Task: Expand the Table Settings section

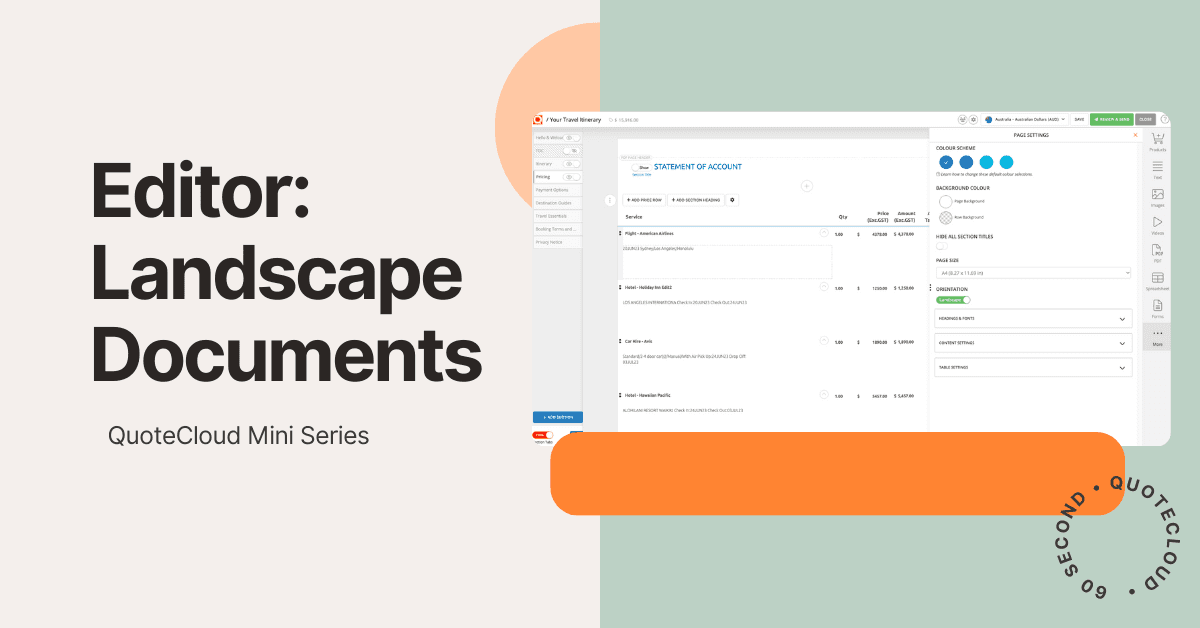Action: pyautogui.click(x=1033, y=367)
